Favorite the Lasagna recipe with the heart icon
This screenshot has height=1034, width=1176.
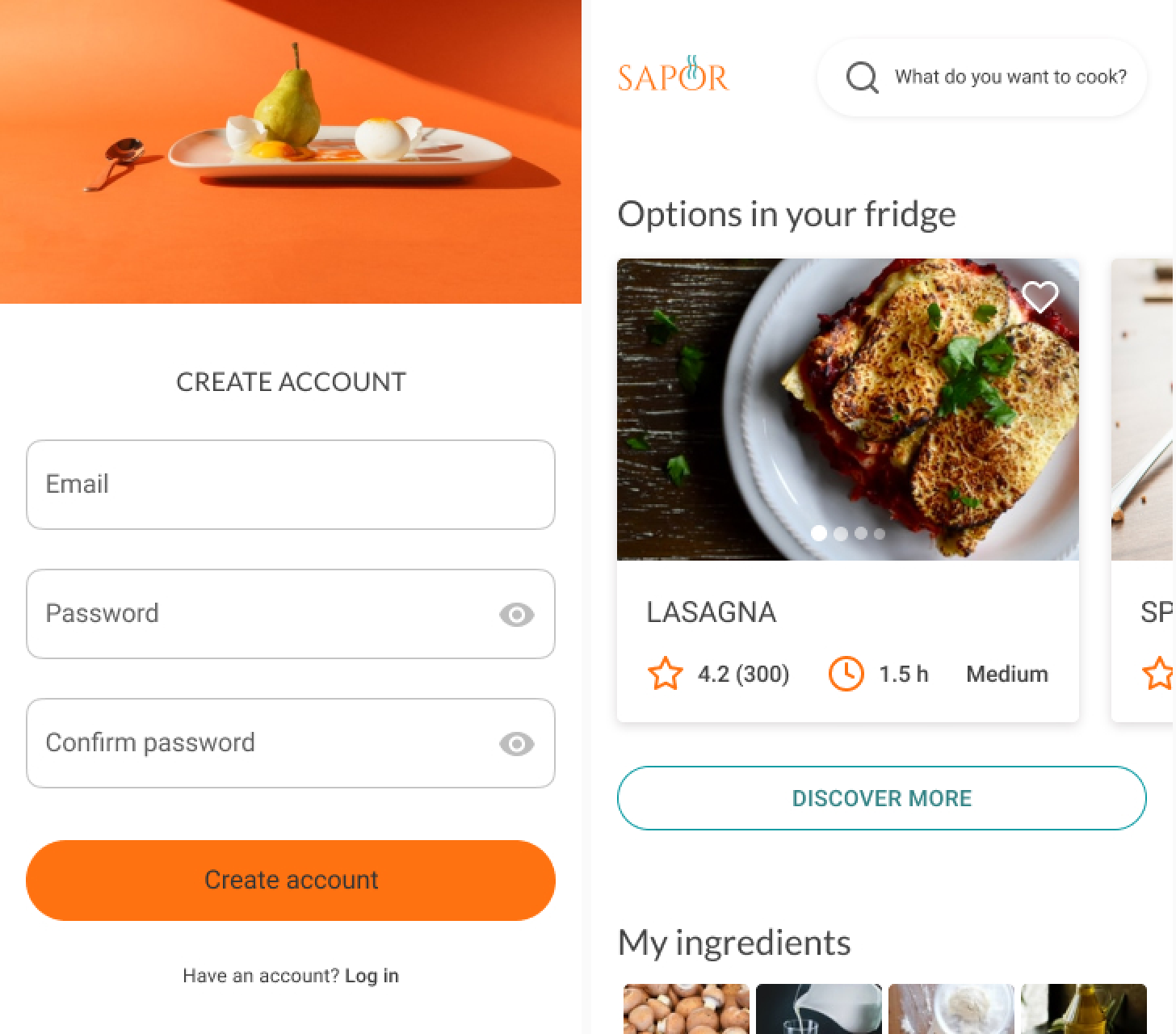[x=1041, y=296]
